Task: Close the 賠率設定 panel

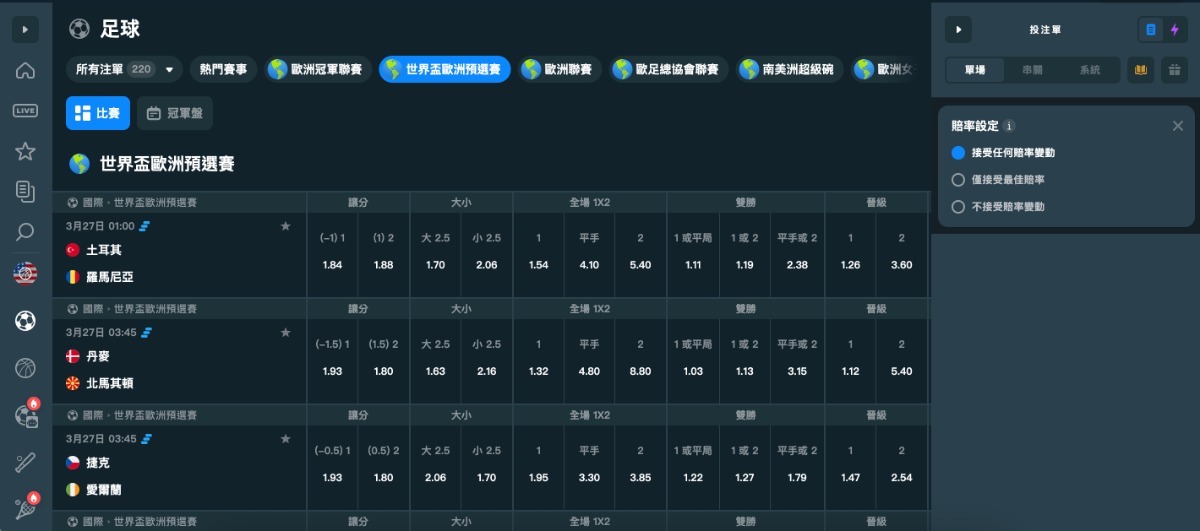Action: coord(1177,126)
